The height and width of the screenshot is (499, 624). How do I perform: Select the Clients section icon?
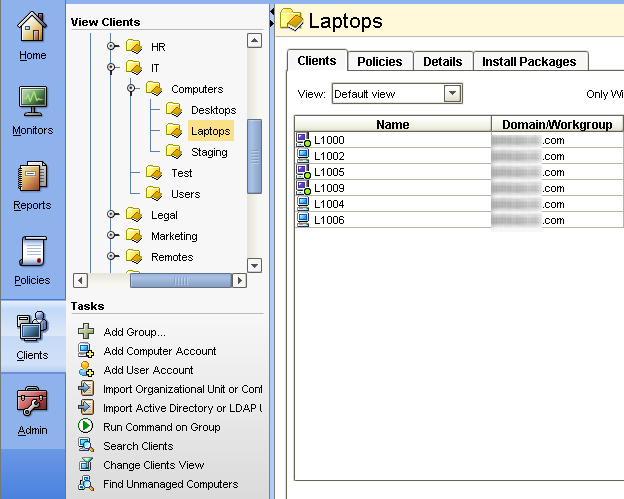[x=32, y=326]
